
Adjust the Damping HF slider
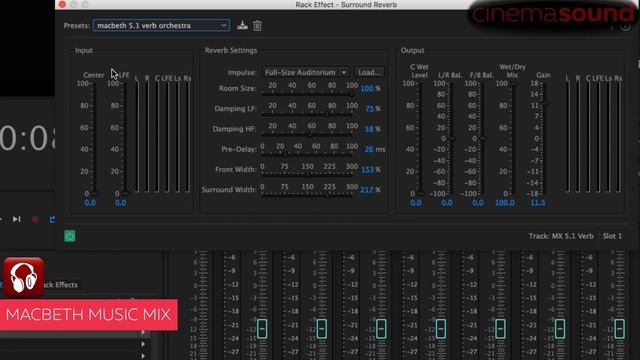click(307, 134)
